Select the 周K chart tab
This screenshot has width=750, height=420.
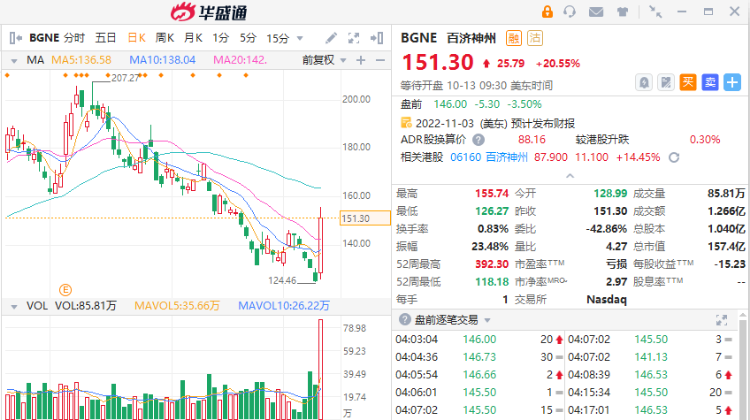tap(165, 38)
